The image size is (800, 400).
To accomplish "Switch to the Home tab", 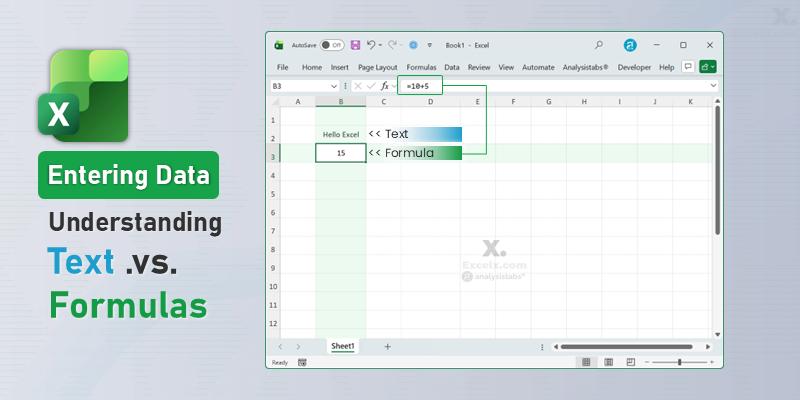I will (x=312, y=67).
